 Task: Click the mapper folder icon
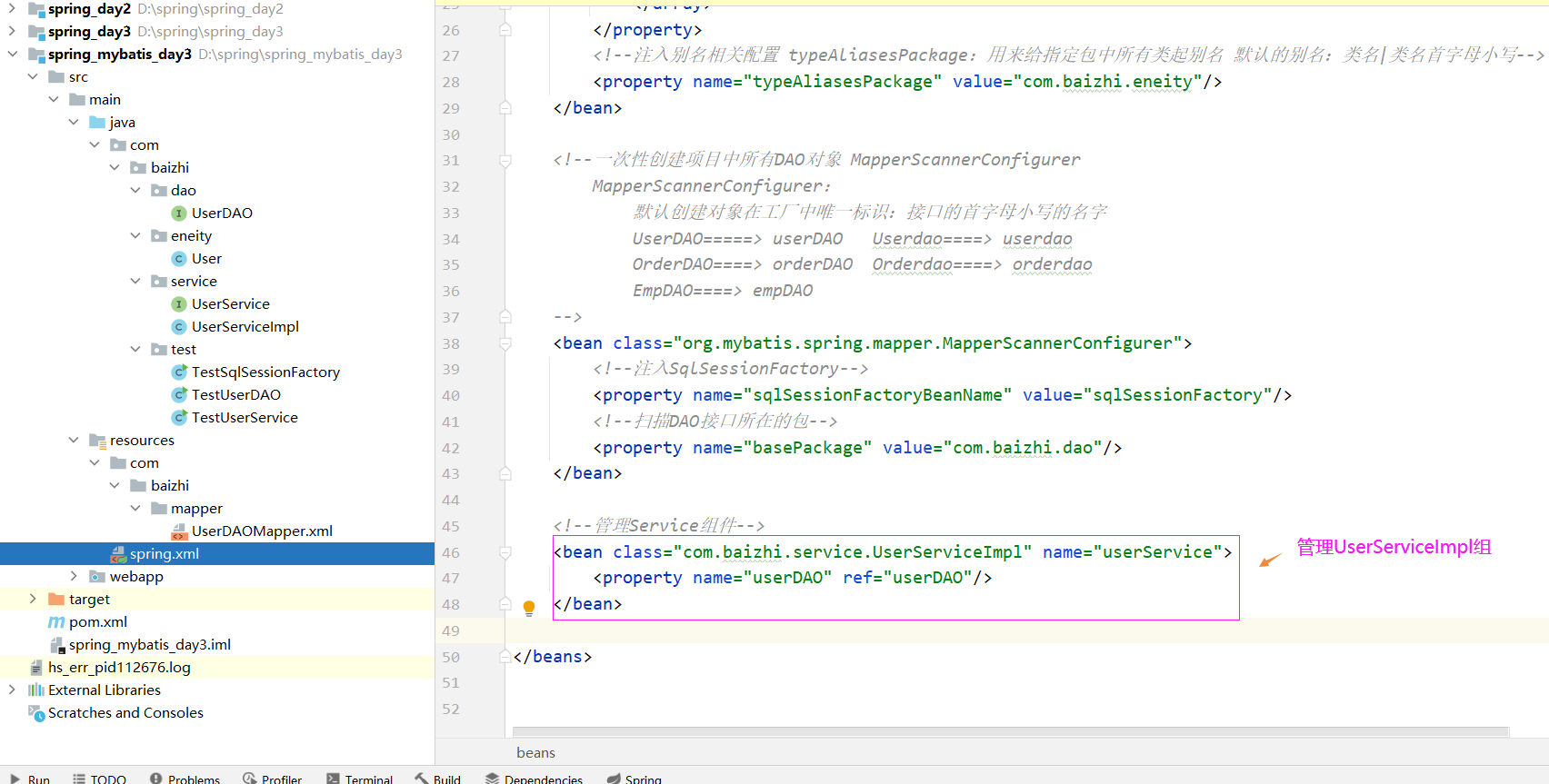pos(159,509)
